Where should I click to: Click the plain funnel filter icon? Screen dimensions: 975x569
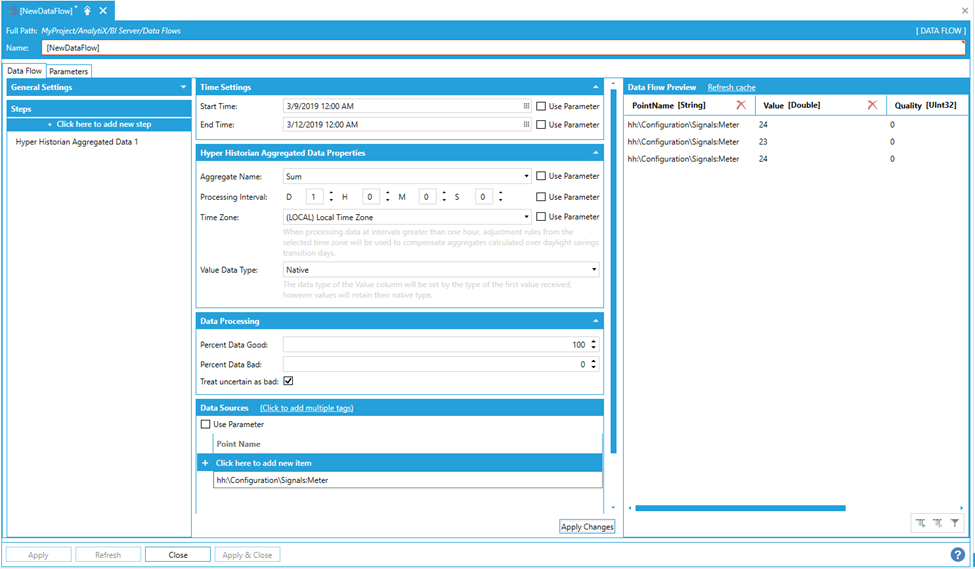(955, 522)
